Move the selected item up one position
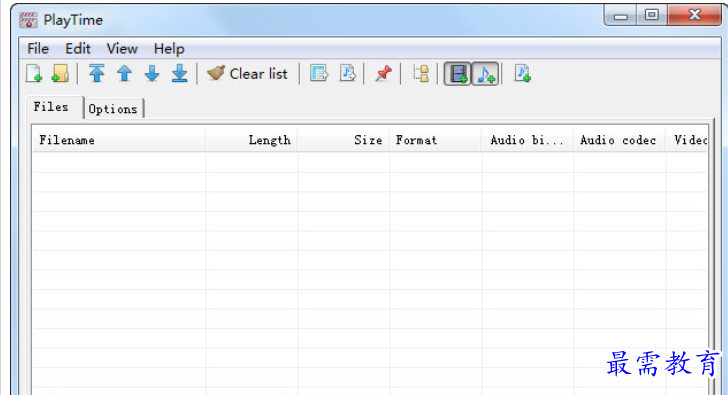Viewport: 728px width, 395px height. pos(124,73)
